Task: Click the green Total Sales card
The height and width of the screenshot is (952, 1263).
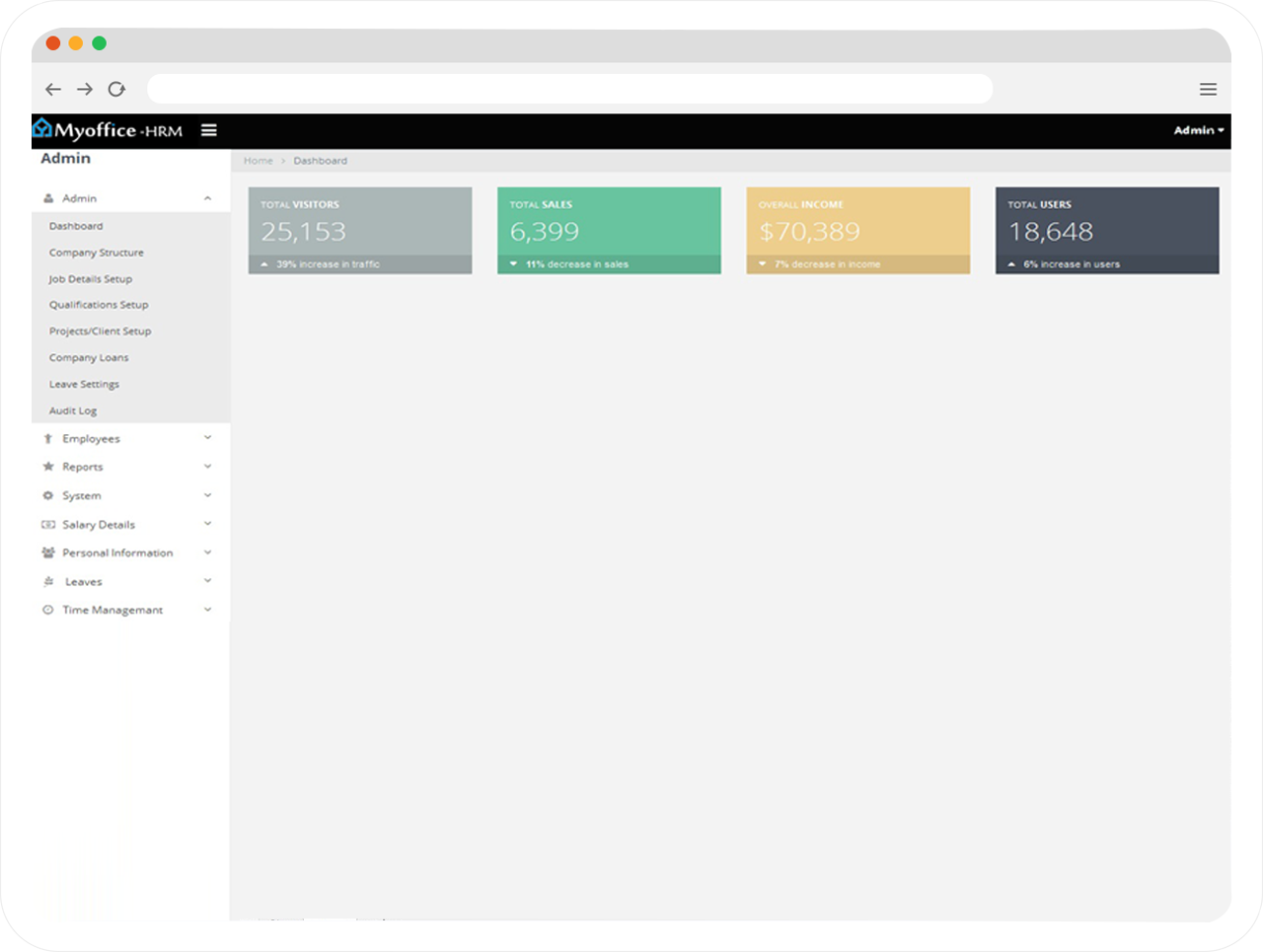Action: [609, 231]
